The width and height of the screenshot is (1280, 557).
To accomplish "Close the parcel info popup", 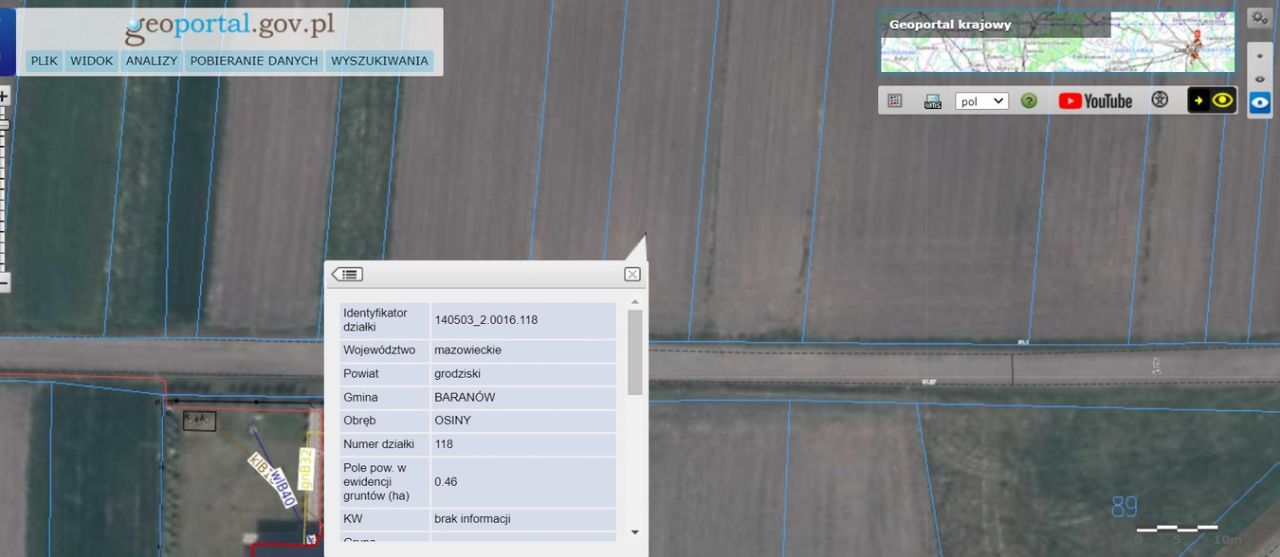I will (x=632, y=274).
